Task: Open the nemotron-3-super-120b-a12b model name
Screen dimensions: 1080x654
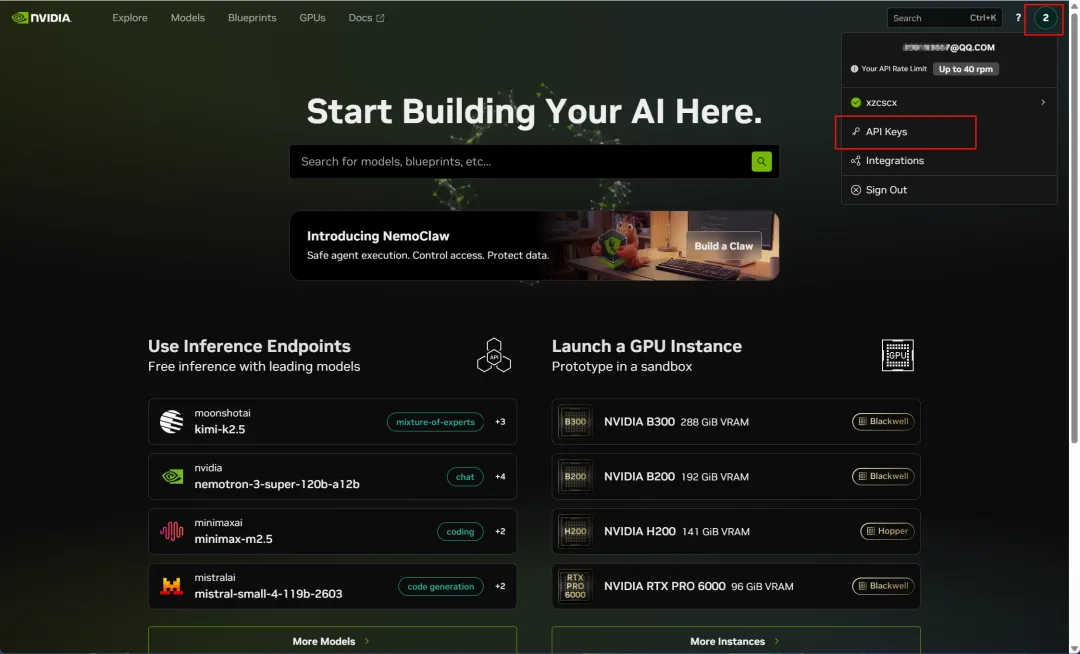Action: (x=277, y=484)
